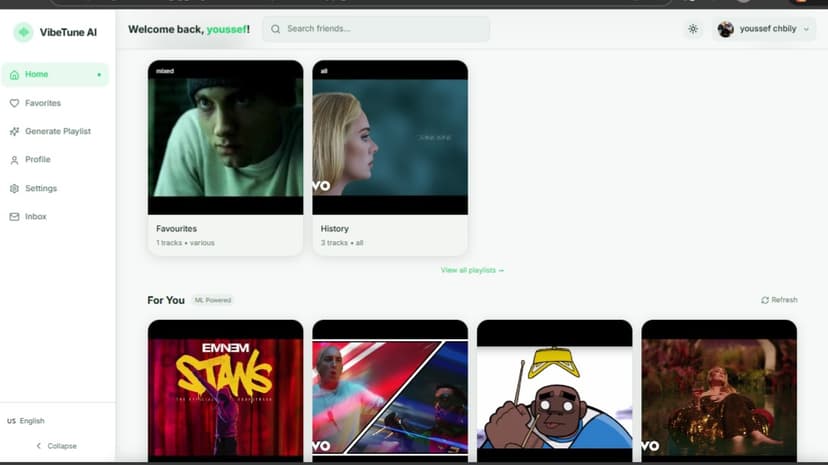
Task: Collapse the sidebar
Action: point(57,446)
